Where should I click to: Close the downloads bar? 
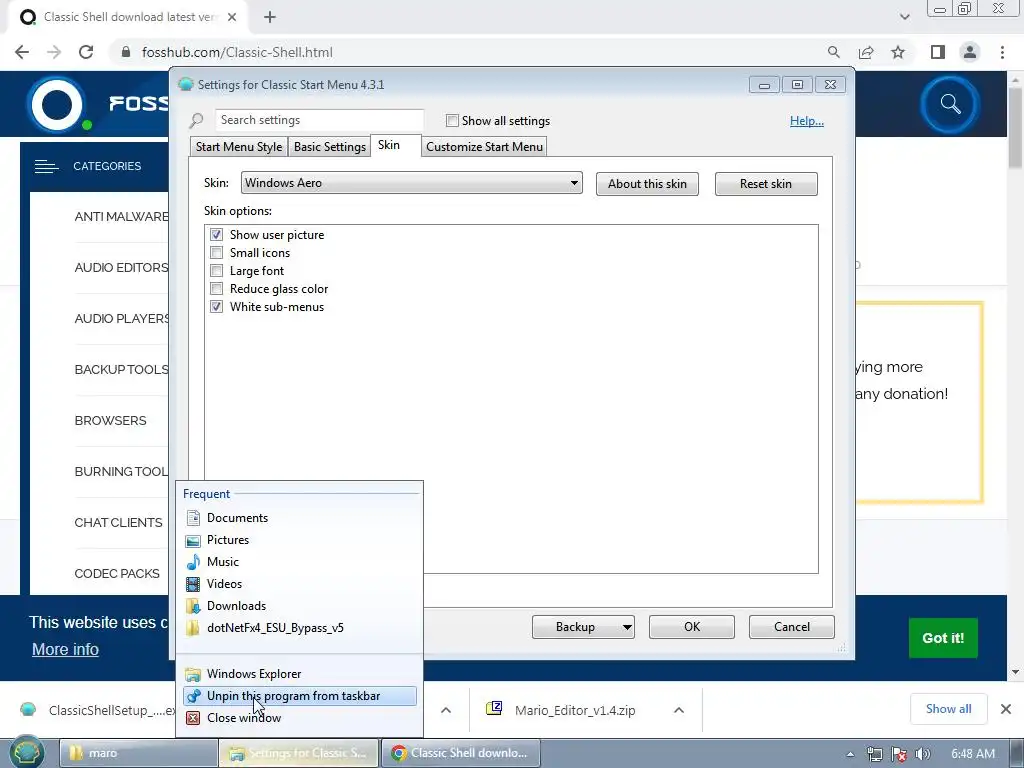point(1006,709)
